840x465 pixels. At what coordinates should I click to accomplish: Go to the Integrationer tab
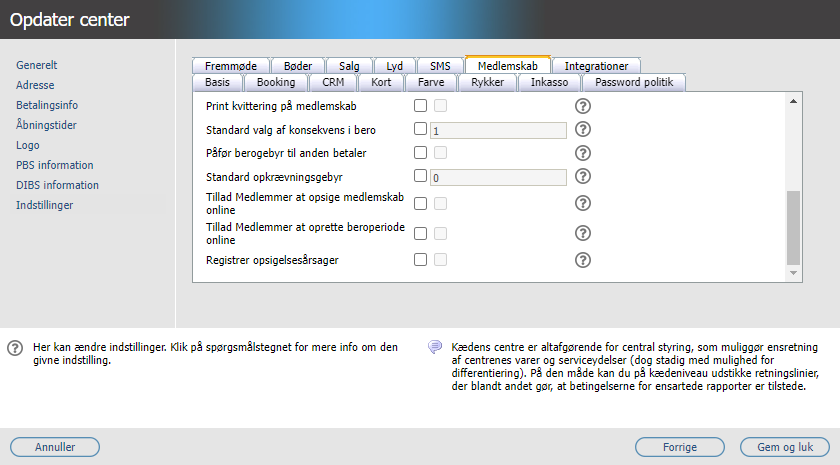(x=596, y=66)
